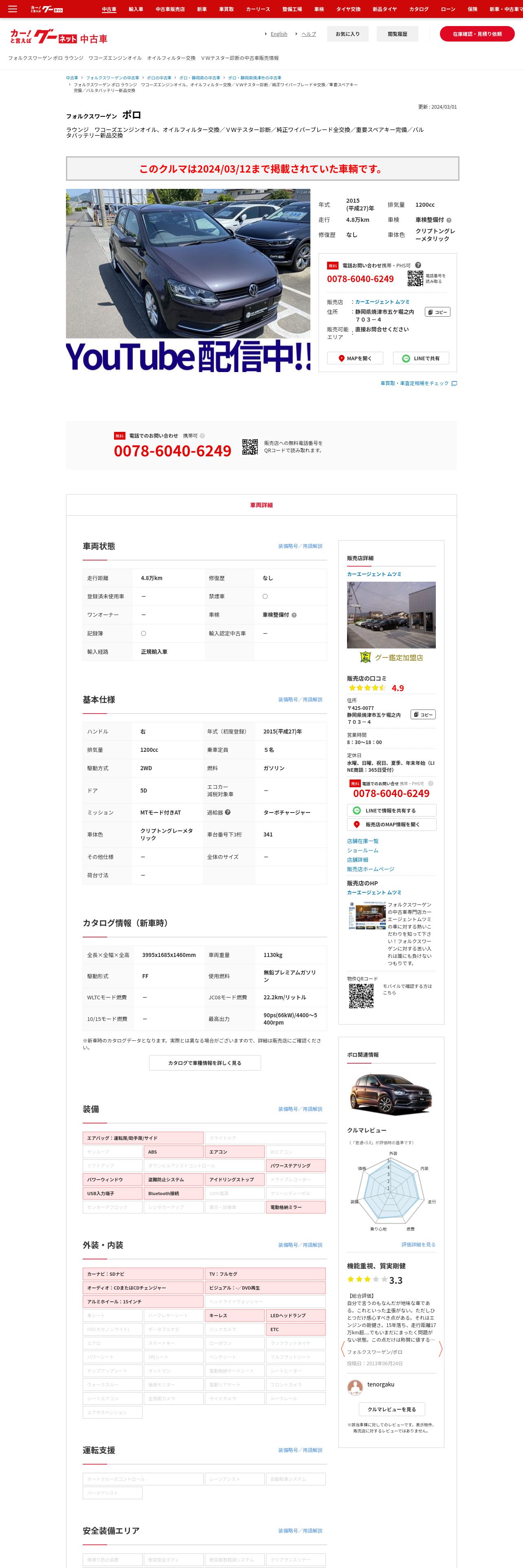Open the ヘルプ link
Image resolution: width=523 pixels, height=1568 pixels.
(309, 34)
